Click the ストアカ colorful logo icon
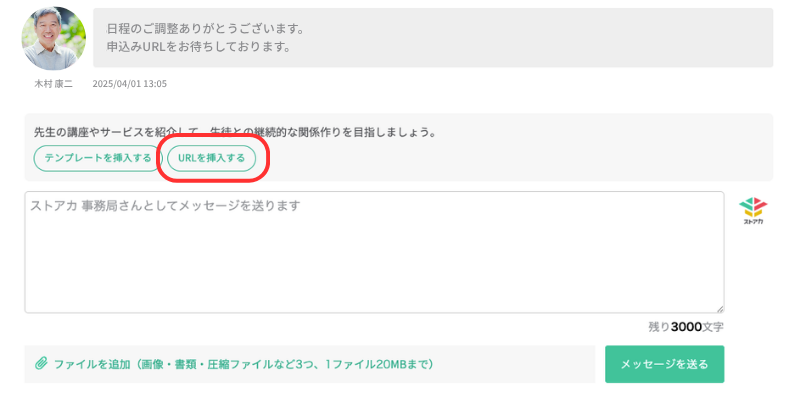 coord(753,206)
